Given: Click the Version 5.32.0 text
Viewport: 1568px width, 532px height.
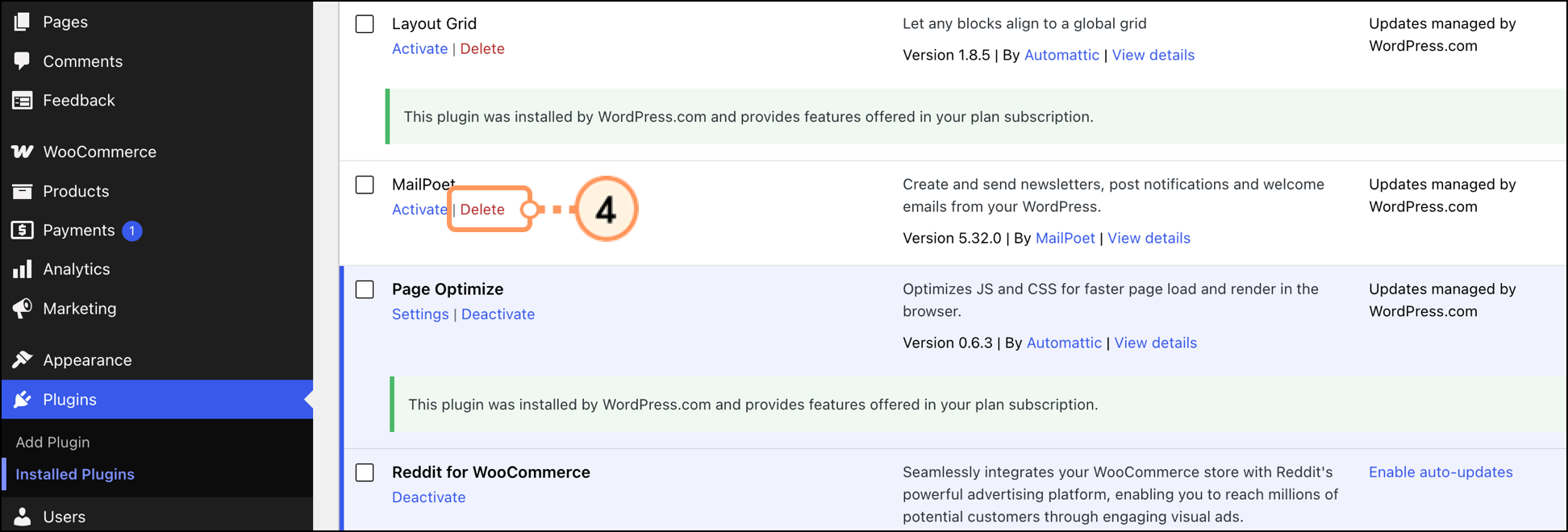Looking at the screenshot, I should [x=952, y=239].
